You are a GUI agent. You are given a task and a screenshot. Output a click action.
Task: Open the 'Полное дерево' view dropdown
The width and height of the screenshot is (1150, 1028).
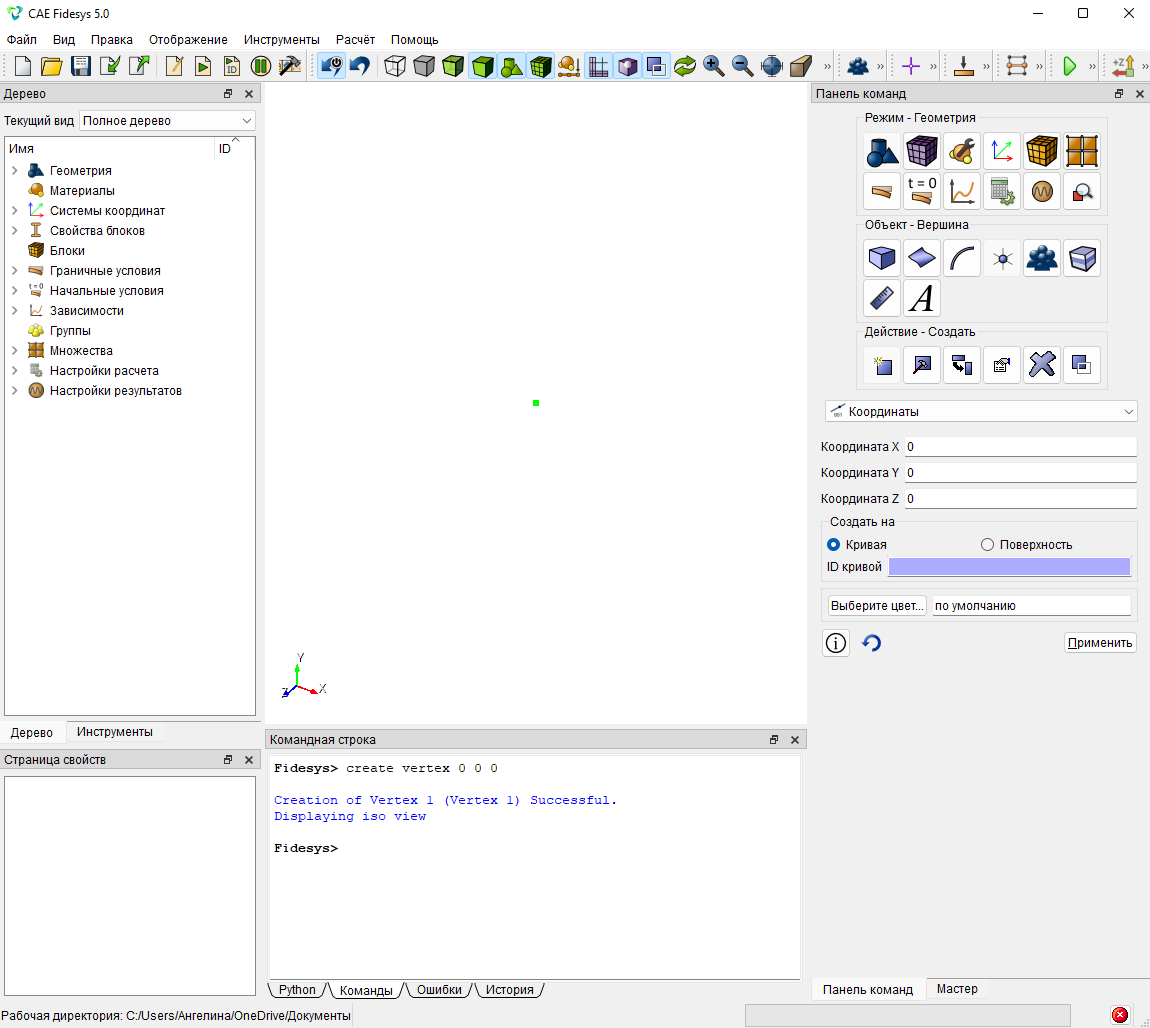tap(167, 121)
